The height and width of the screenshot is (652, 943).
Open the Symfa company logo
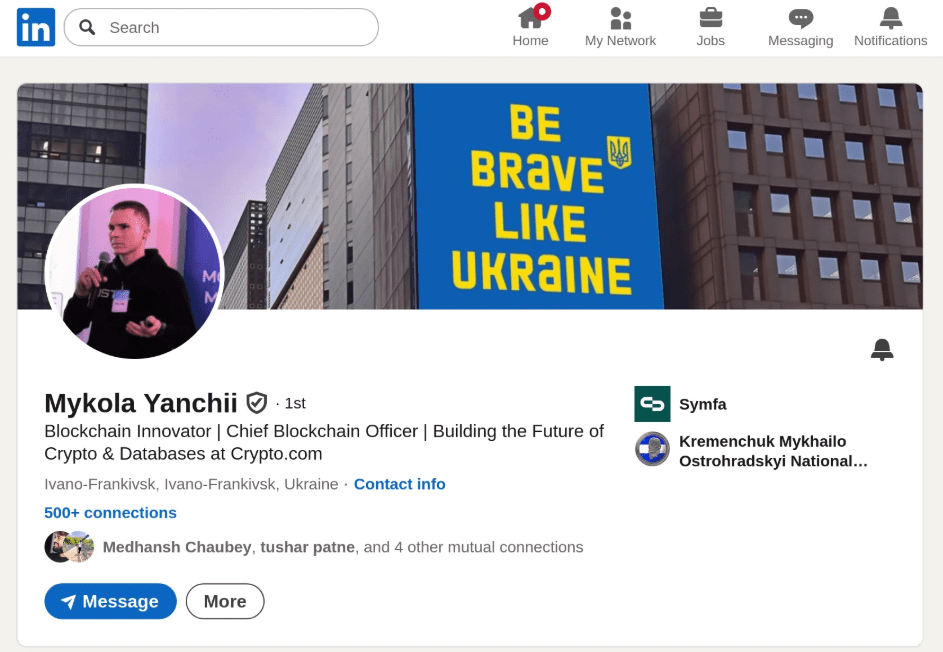point(652,404)
